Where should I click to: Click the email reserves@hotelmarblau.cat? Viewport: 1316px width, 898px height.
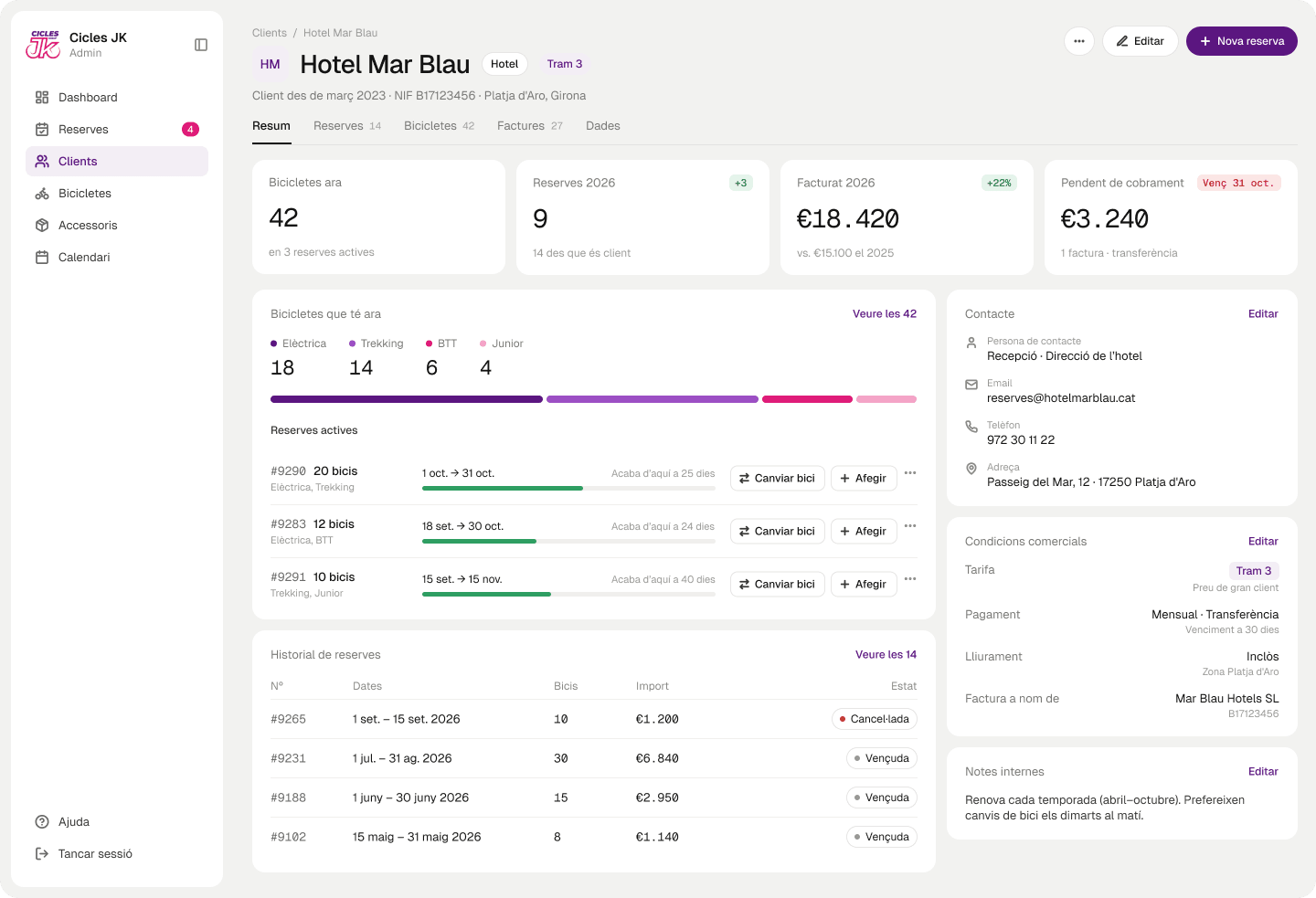[x=1061, y=398]
